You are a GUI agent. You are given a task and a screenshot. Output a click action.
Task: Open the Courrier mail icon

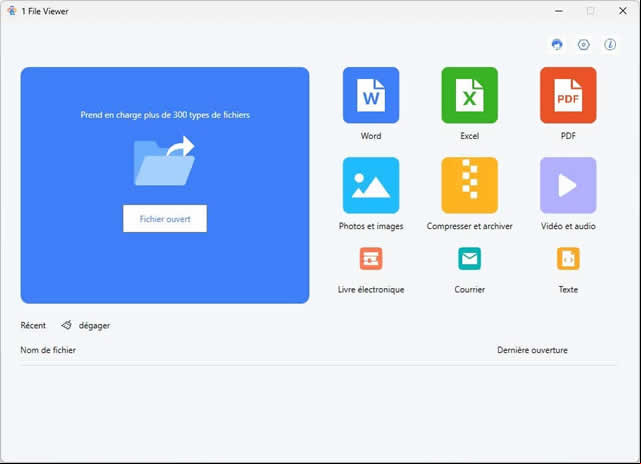point(469,258)
